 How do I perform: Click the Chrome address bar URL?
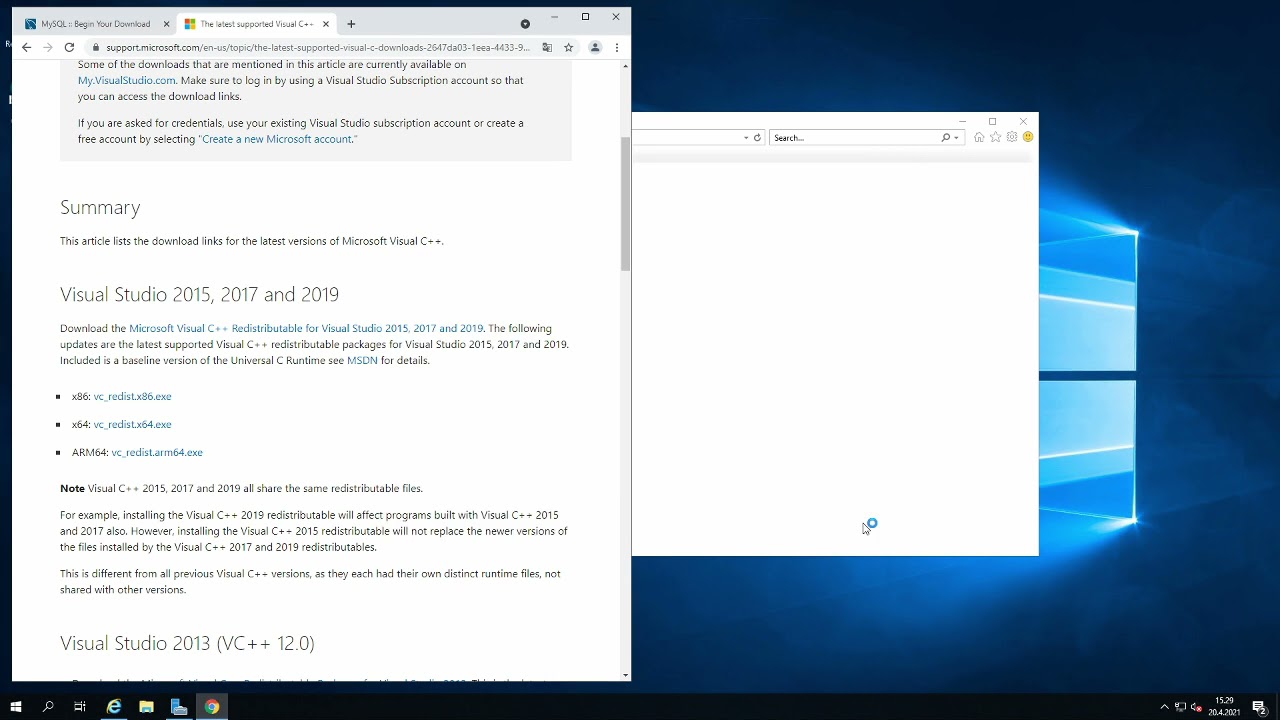pos(317,47)
